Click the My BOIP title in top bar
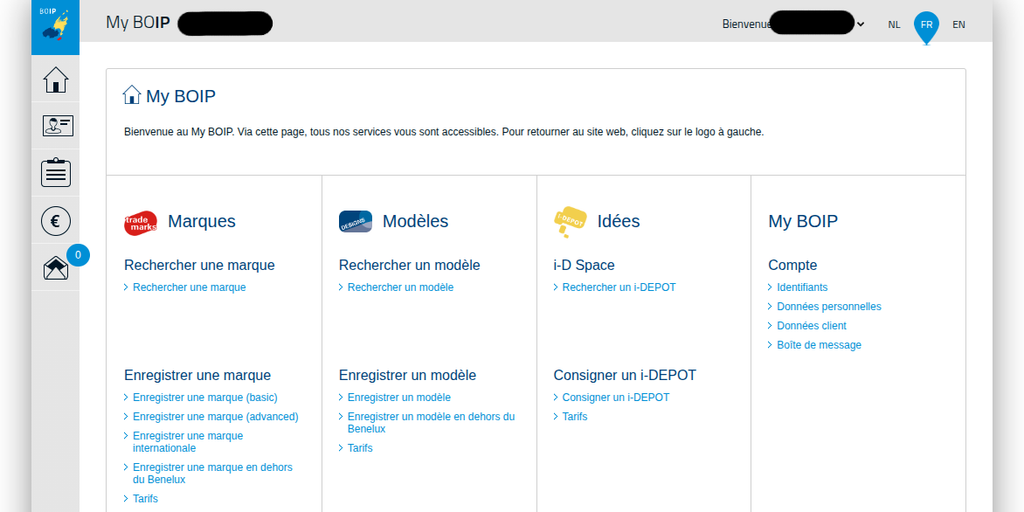The height and width of the screenshot is (512, 1024). (138, 23)
